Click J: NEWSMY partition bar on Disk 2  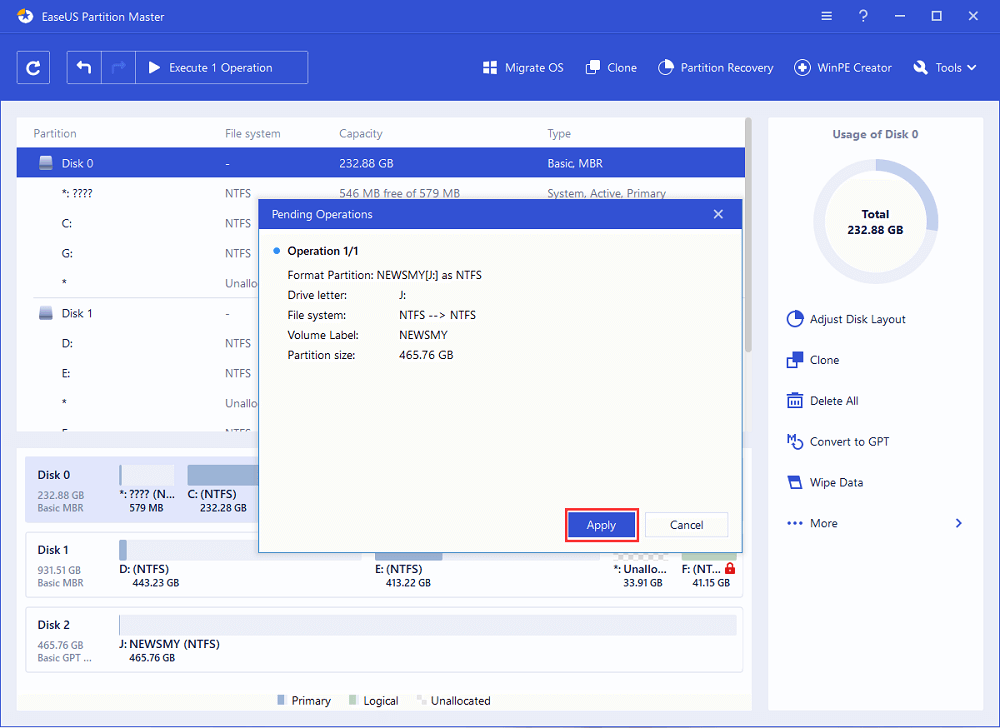[427, 626]
